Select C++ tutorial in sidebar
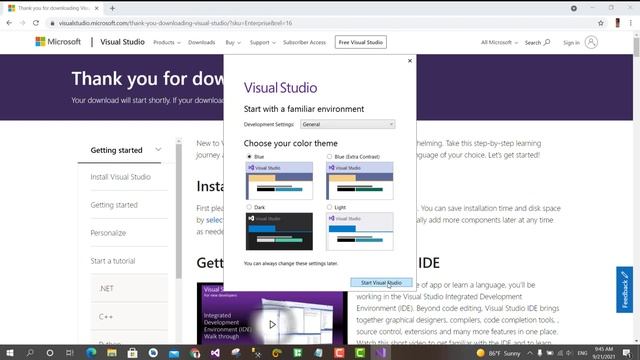640x360 pixels. pos(106,316)
